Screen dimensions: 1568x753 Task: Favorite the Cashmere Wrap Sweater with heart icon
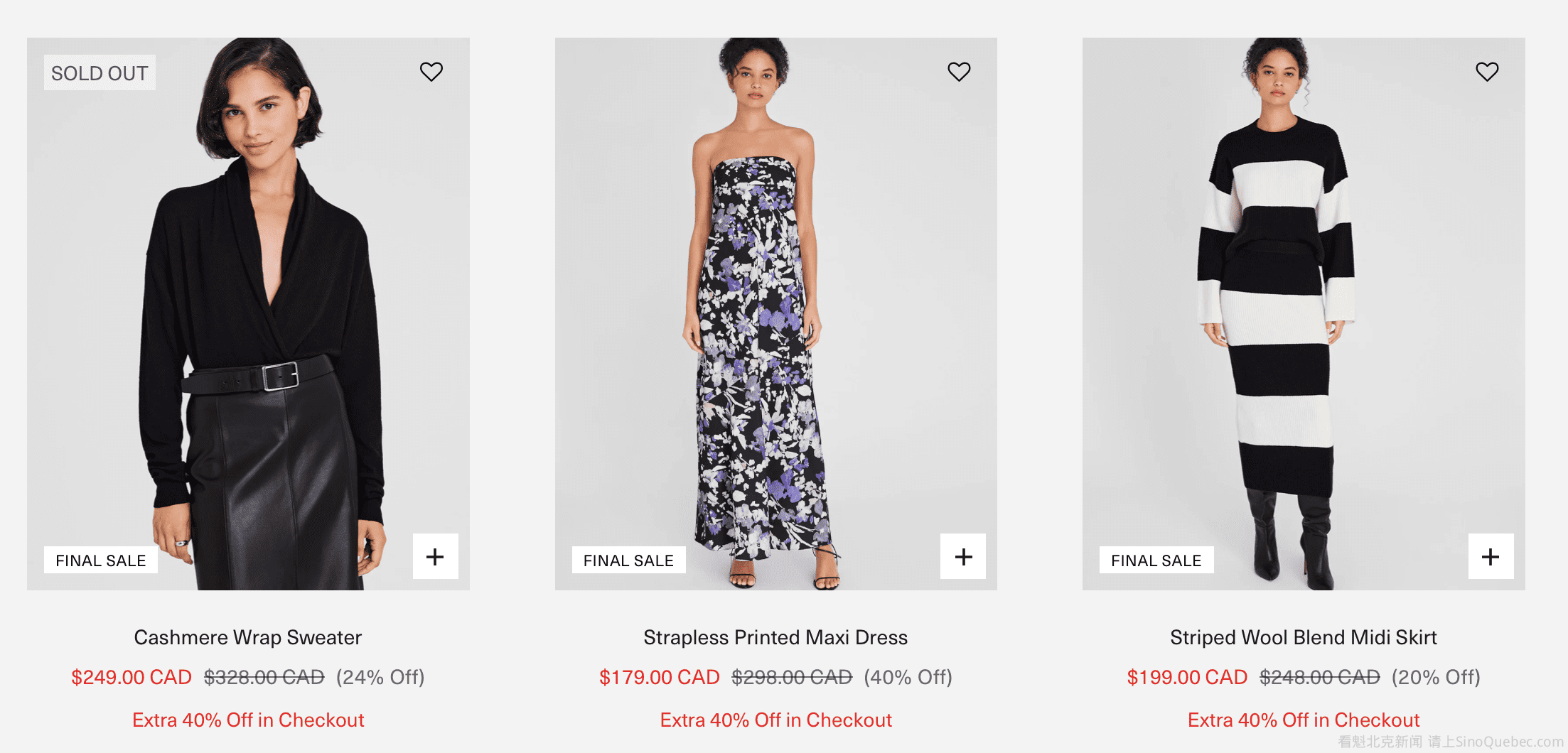pyautogui.click(x=431, y=72)
